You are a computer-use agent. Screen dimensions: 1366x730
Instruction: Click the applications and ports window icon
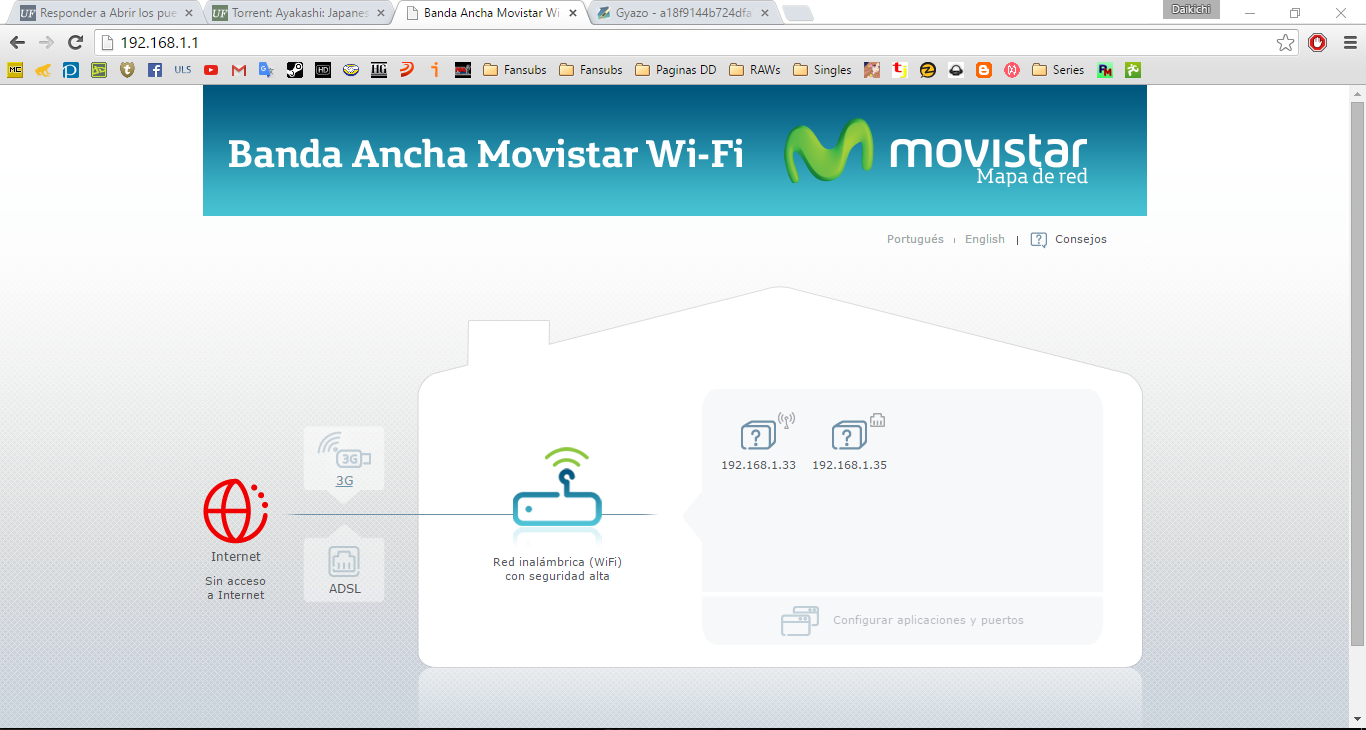800,621
